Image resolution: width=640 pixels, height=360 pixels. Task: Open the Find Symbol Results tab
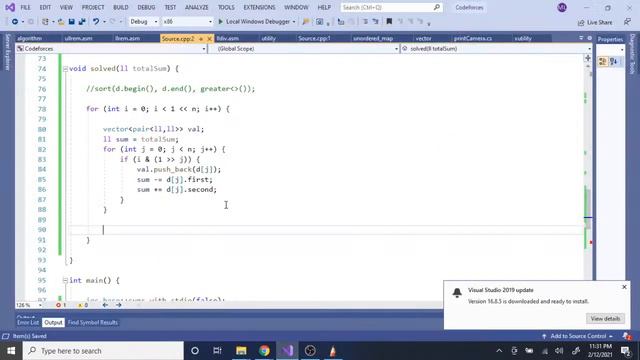point(93,322)
